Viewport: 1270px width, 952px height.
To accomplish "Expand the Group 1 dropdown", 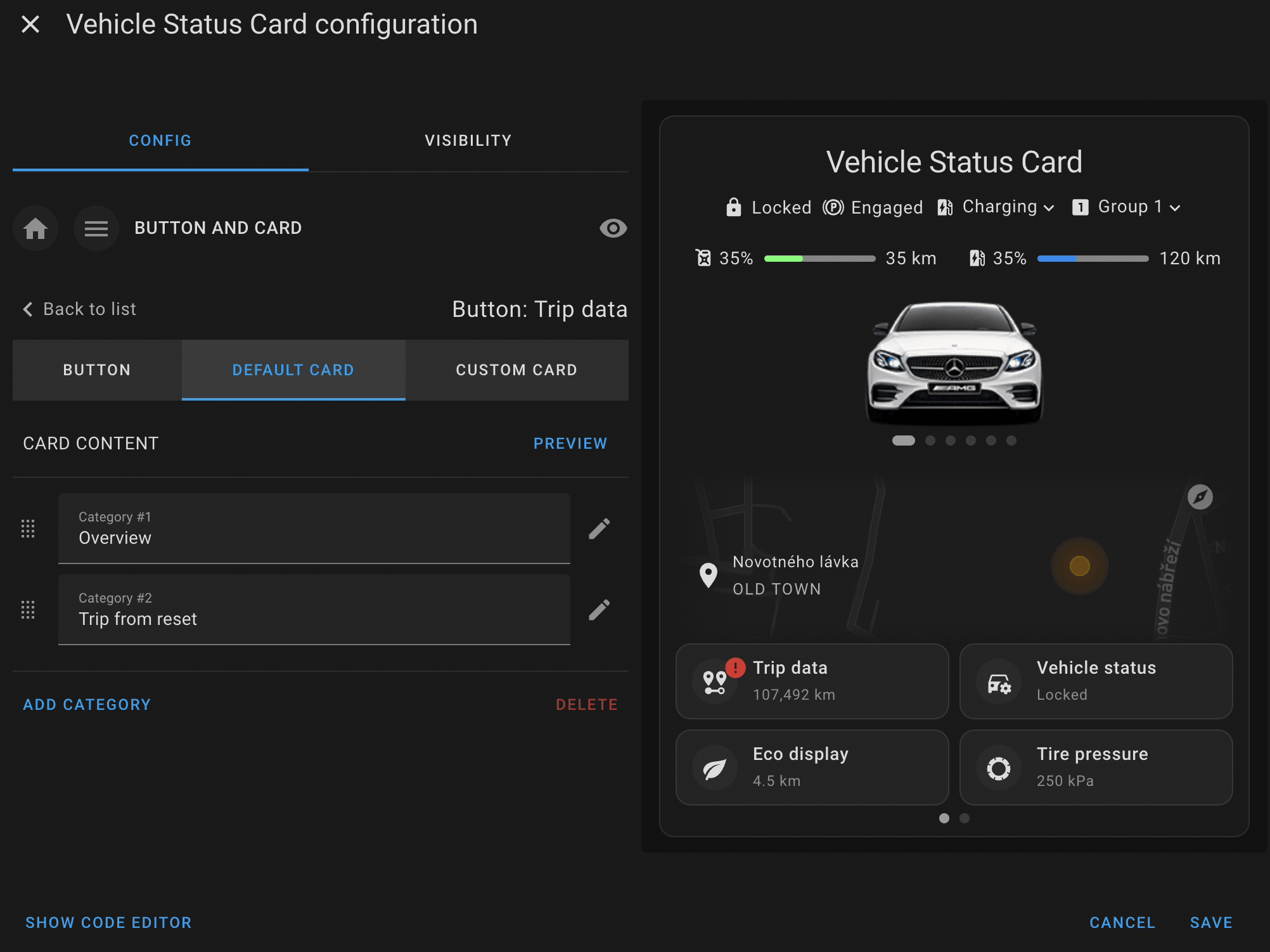I will coord(1175,208).
